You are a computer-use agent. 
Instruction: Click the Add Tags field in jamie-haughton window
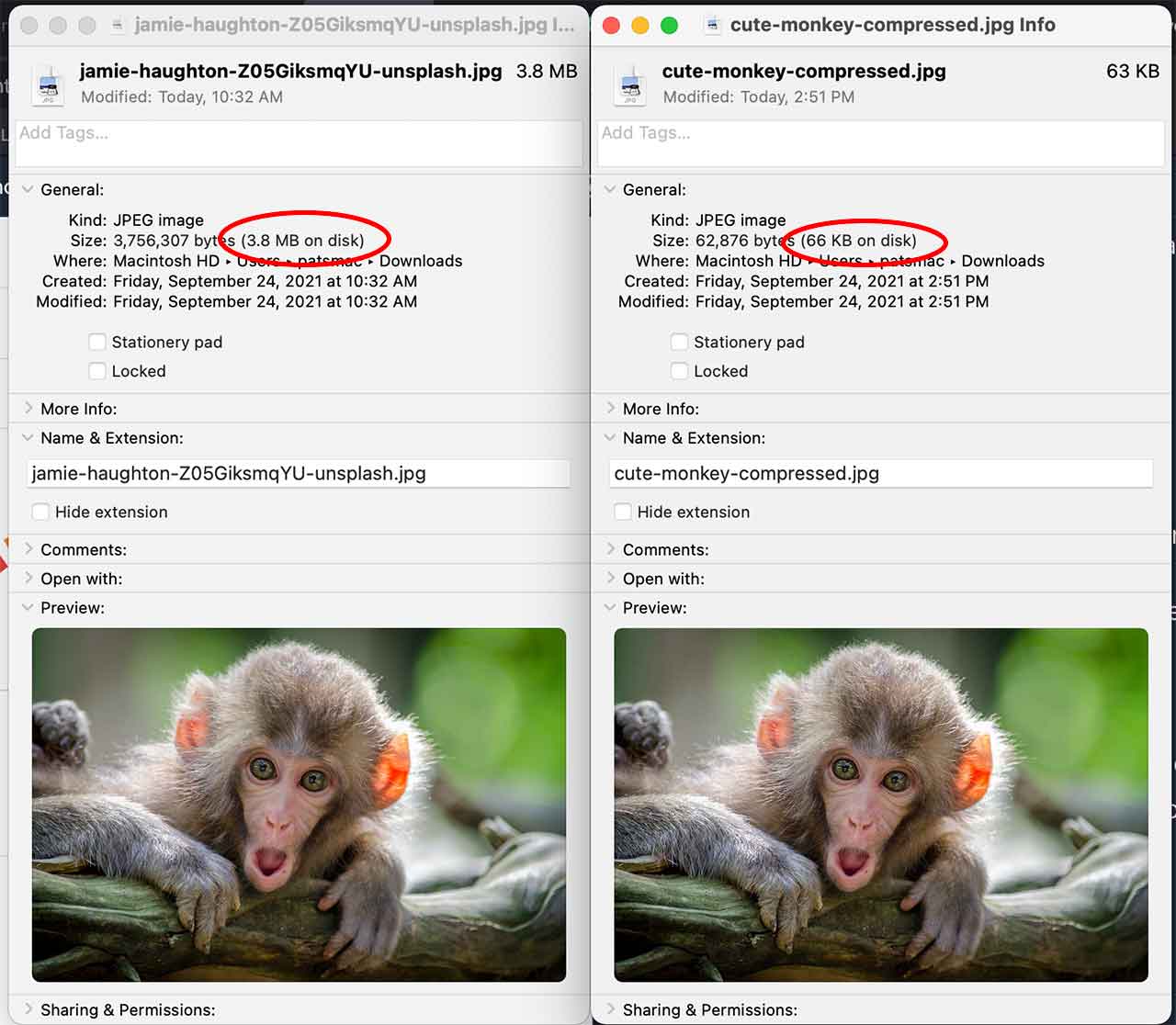point(300,143)
